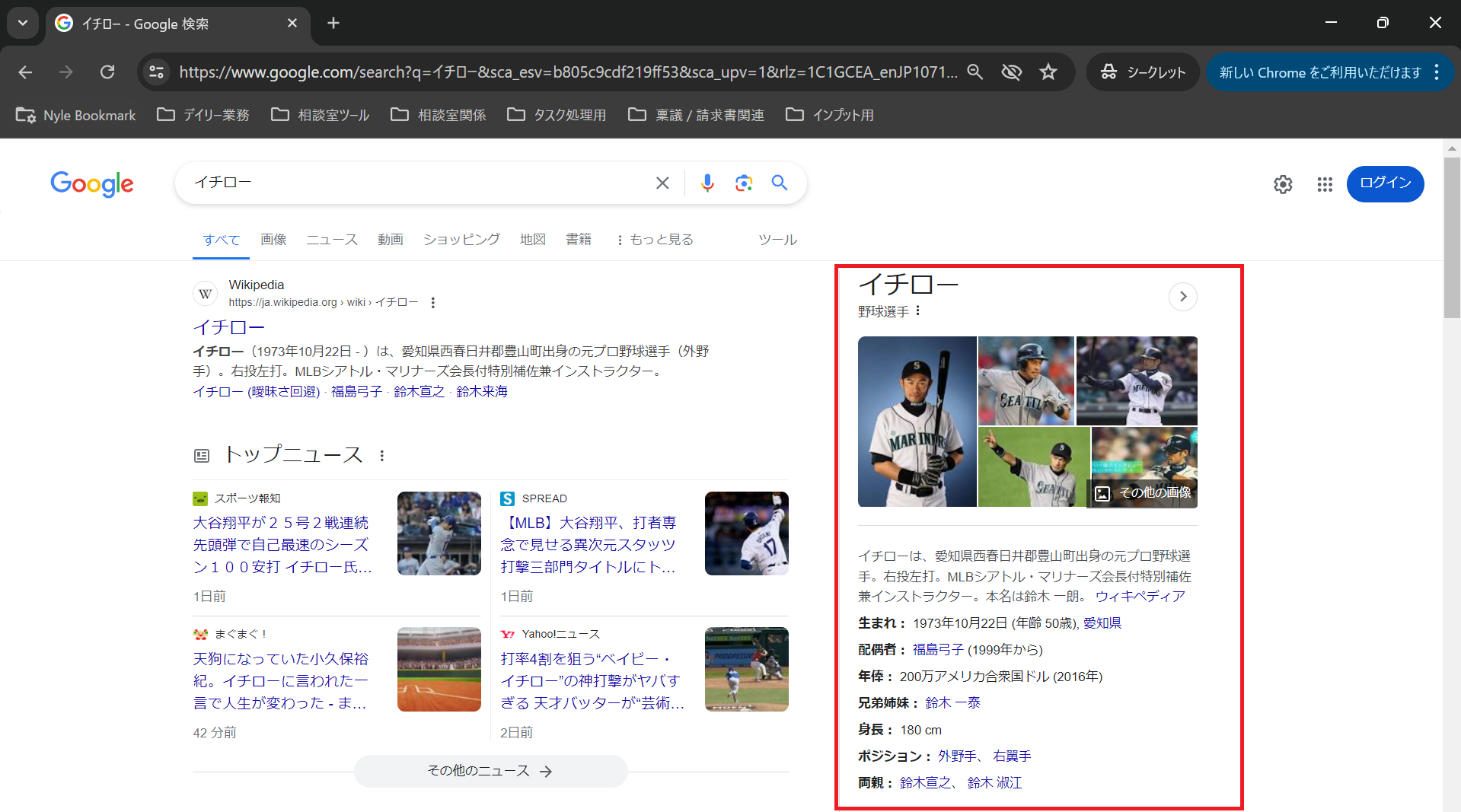Open the ウィキペディア link in knowledge panel
Viewport: 1461px width, 812px height.
click(1140, 597)
